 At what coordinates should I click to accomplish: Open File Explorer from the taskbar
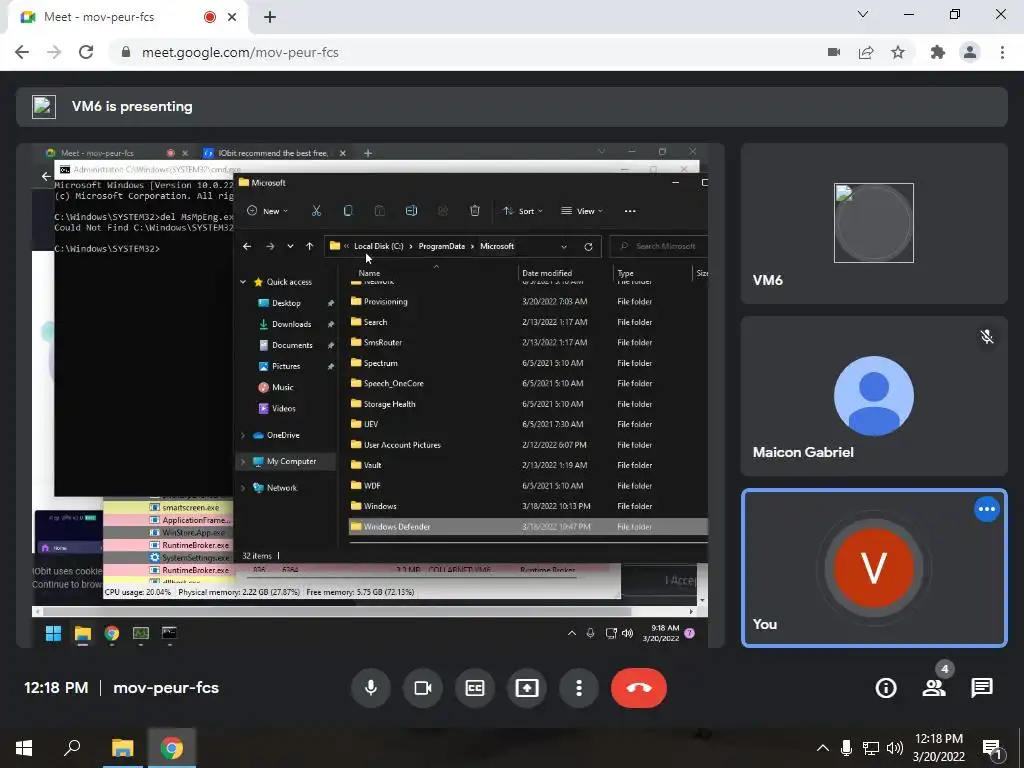click(x=122, y=748)
